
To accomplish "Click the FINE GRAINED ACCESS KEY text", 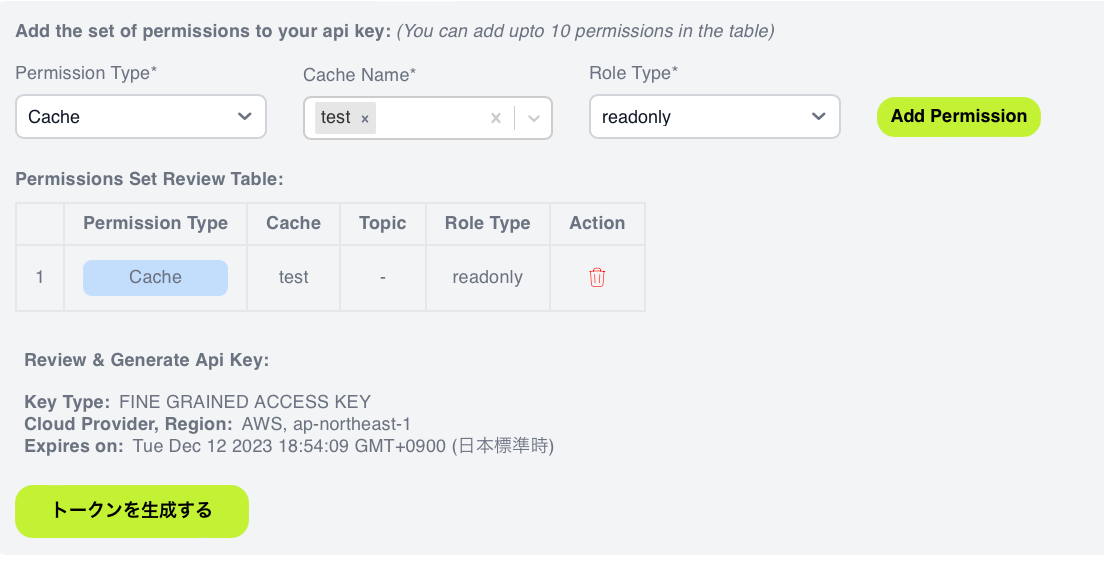I will 245,402.
